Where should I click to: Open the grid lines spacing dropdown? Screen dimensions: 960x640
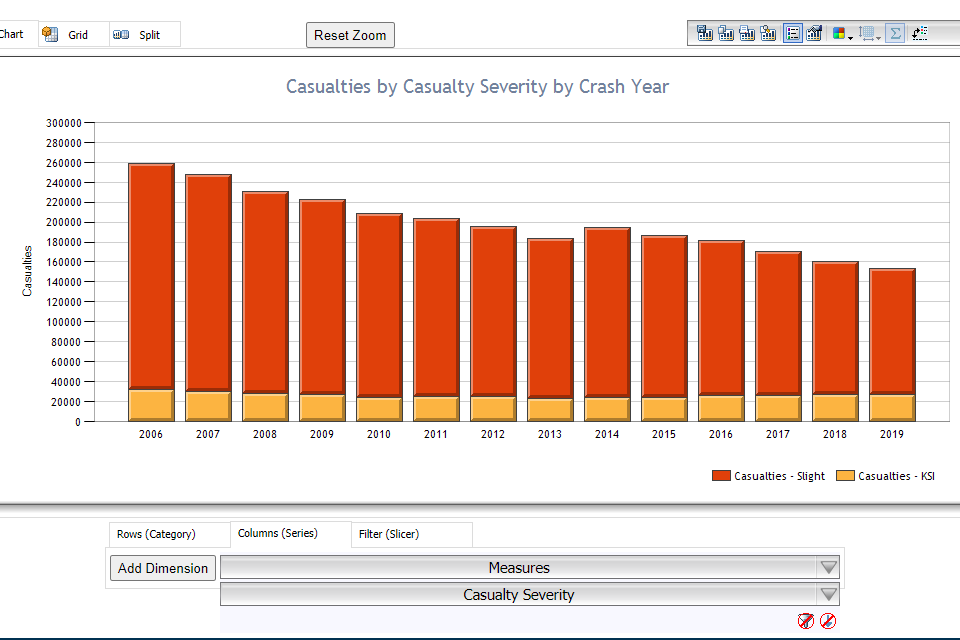click(x=870, y=33)
